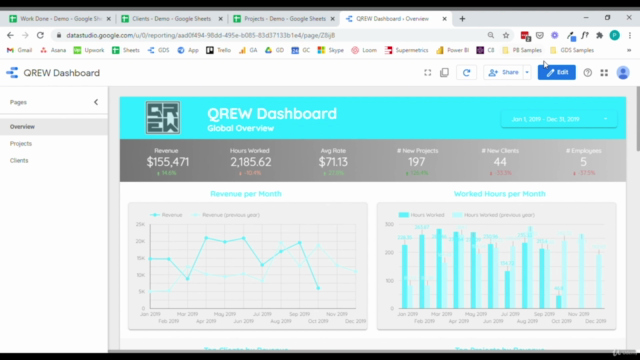
Task: Click the Avg Rate $71.13 scorecard
Action: (333, 162)
